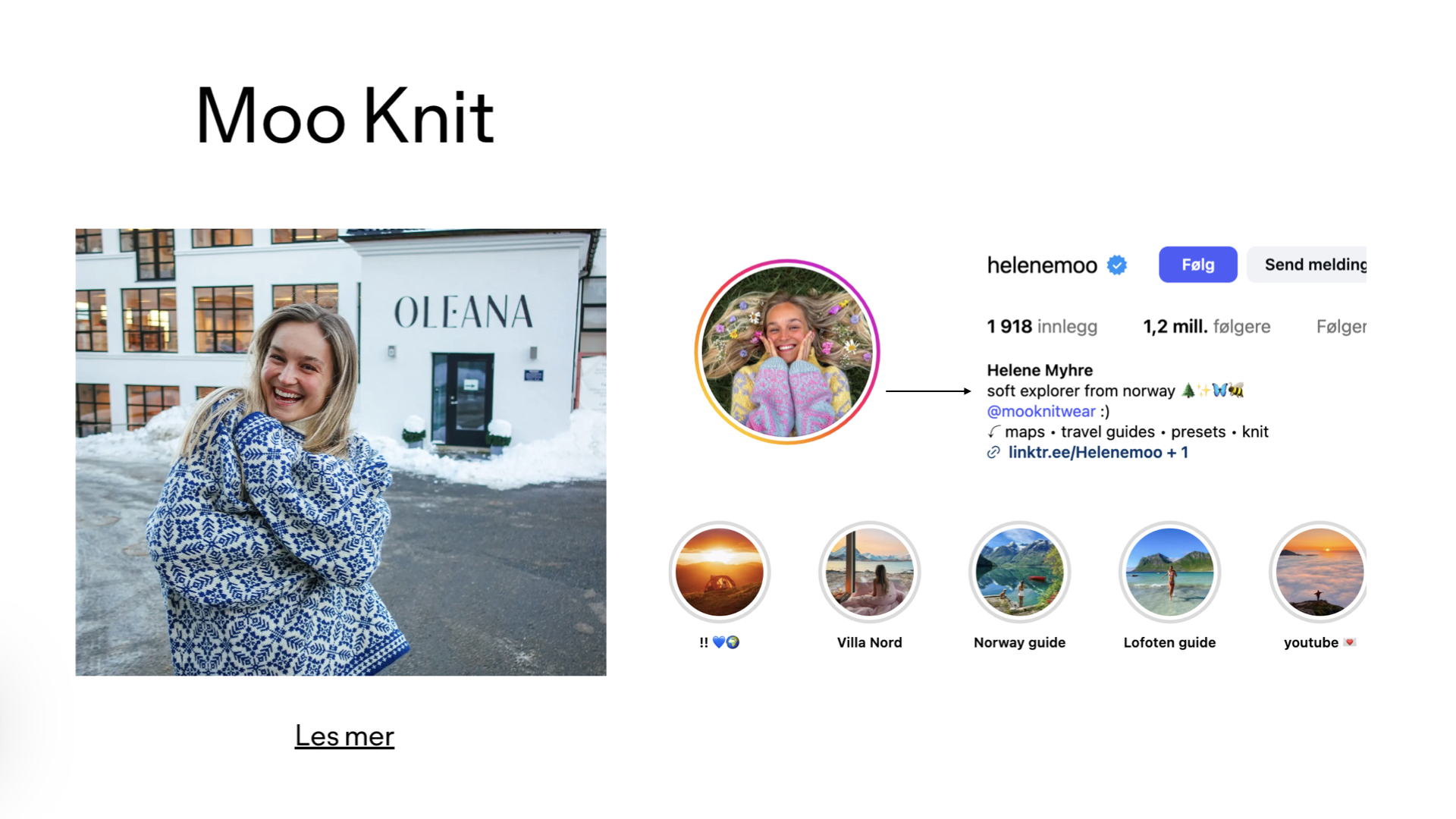Click the 1 918 innlegg count

pos(1041,327)
